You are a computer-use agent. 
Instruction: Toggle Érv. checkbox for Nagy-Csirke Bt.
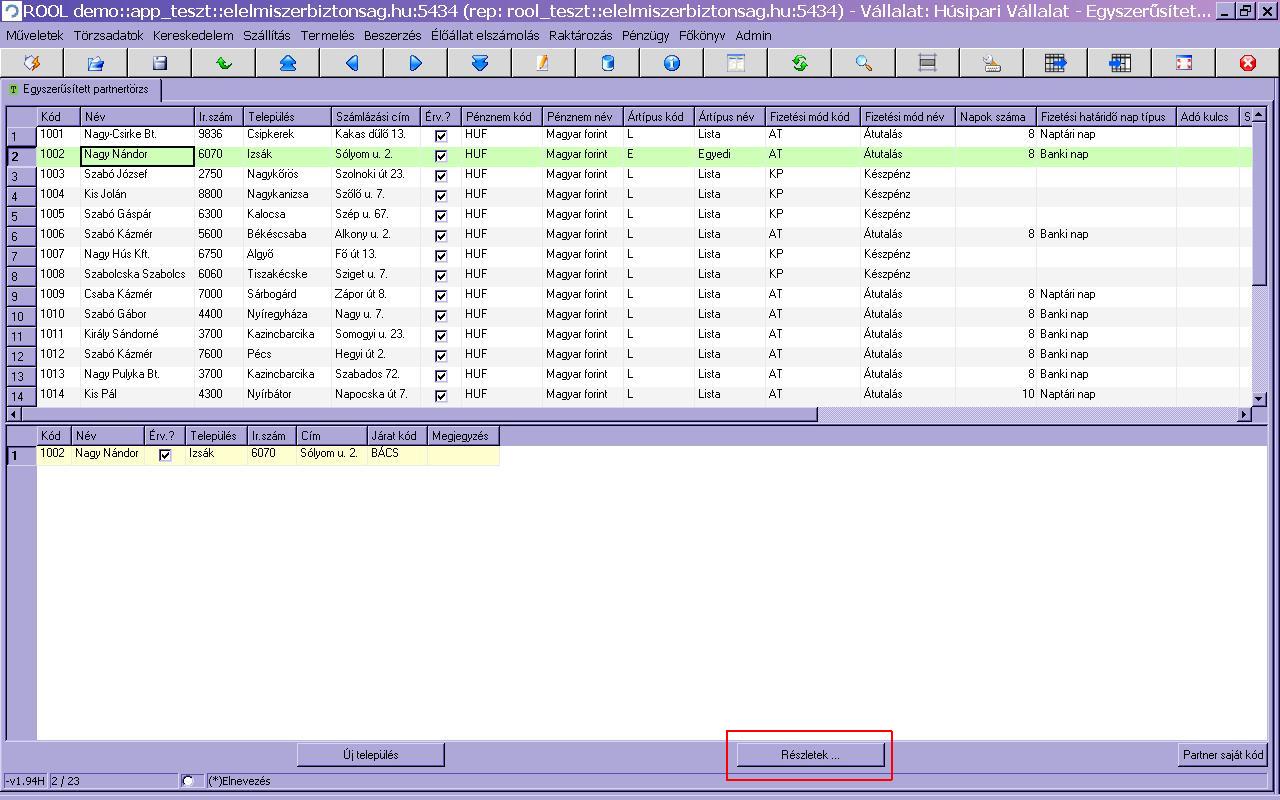(441, 135)
